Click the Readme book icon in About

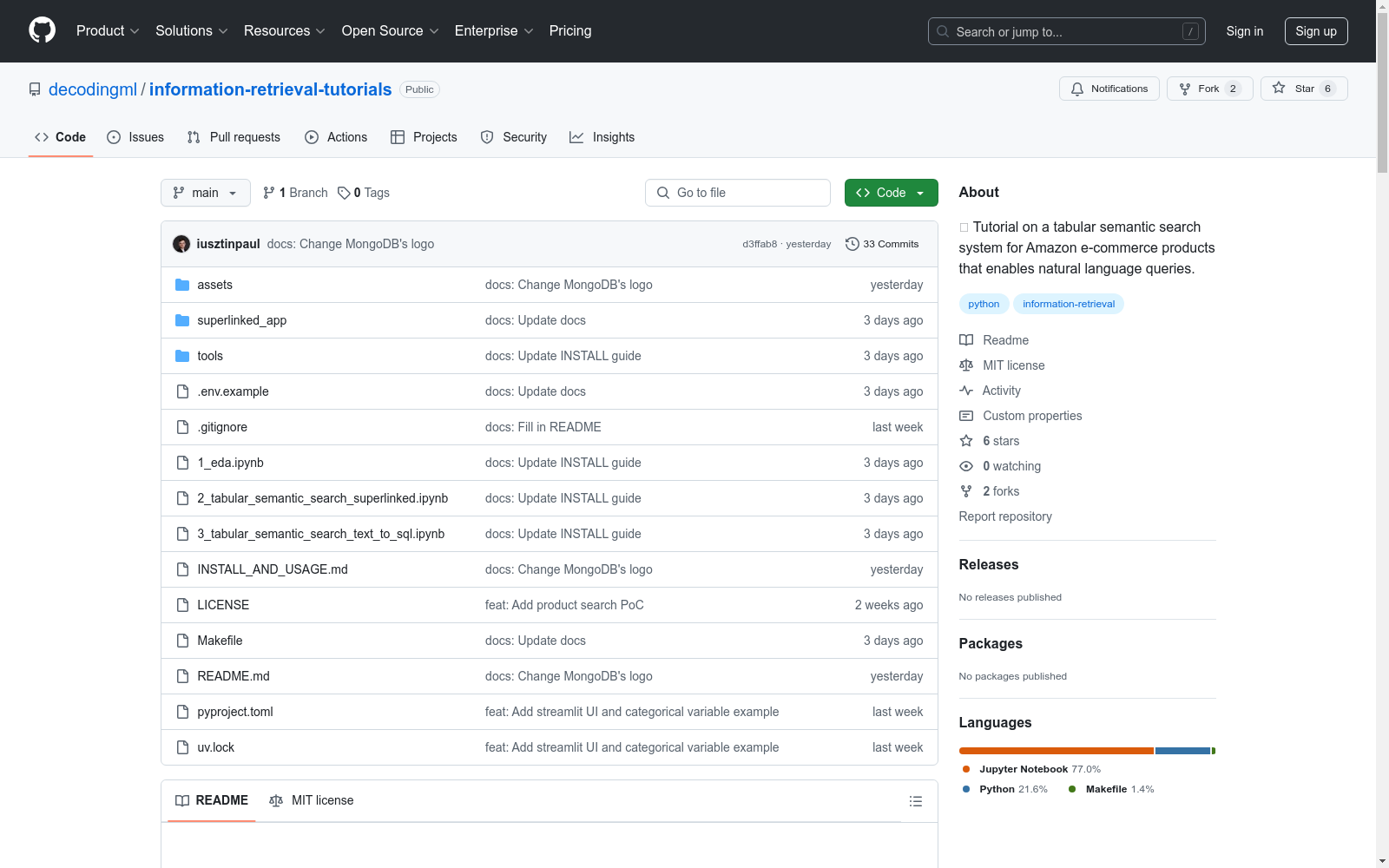[x=966, y=340]
